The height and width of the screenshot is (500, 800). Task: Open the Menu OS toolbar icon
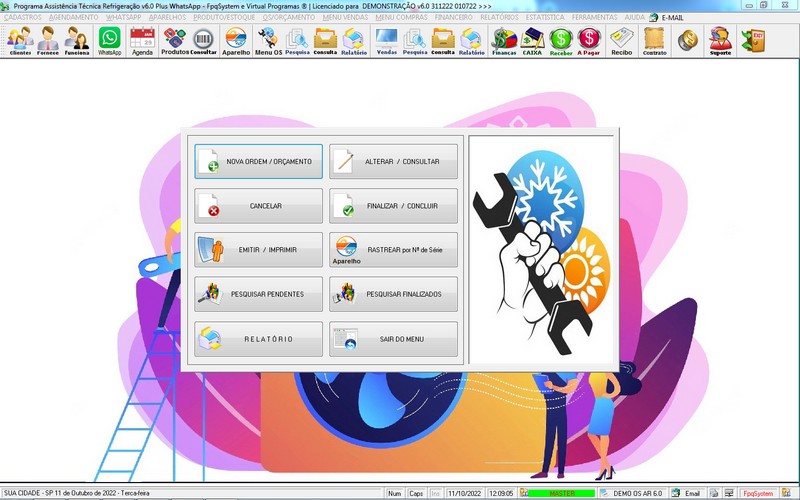click(268, 41)
